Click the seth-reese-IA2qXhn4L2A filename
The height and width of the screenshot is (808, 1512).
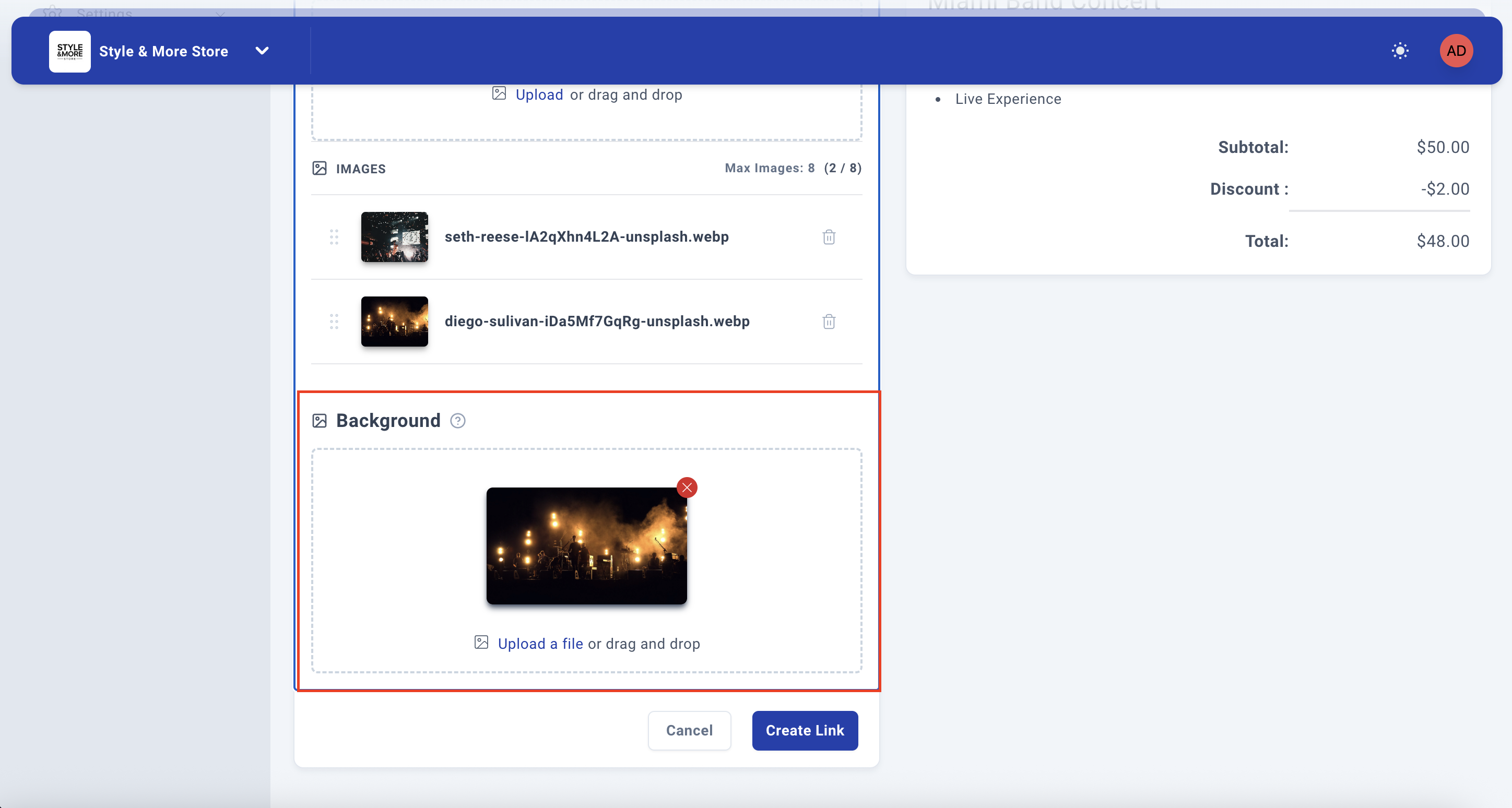(586, 237)
